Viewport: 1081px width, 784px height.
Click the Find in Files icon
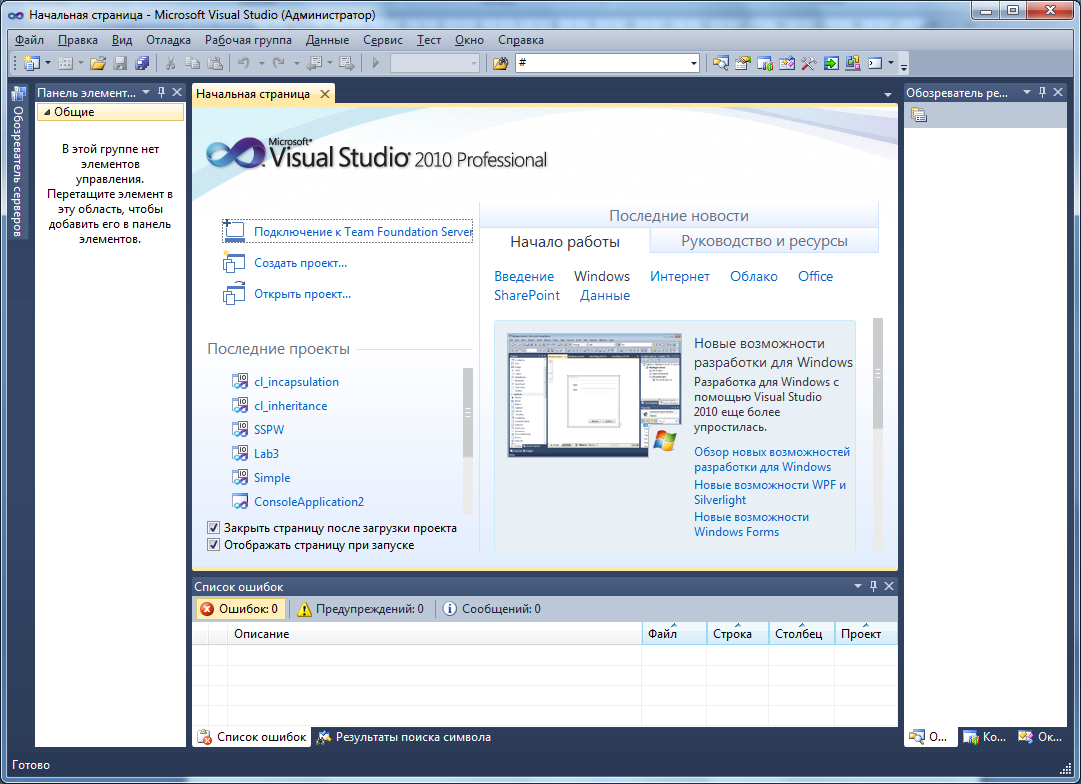(501, 63)
